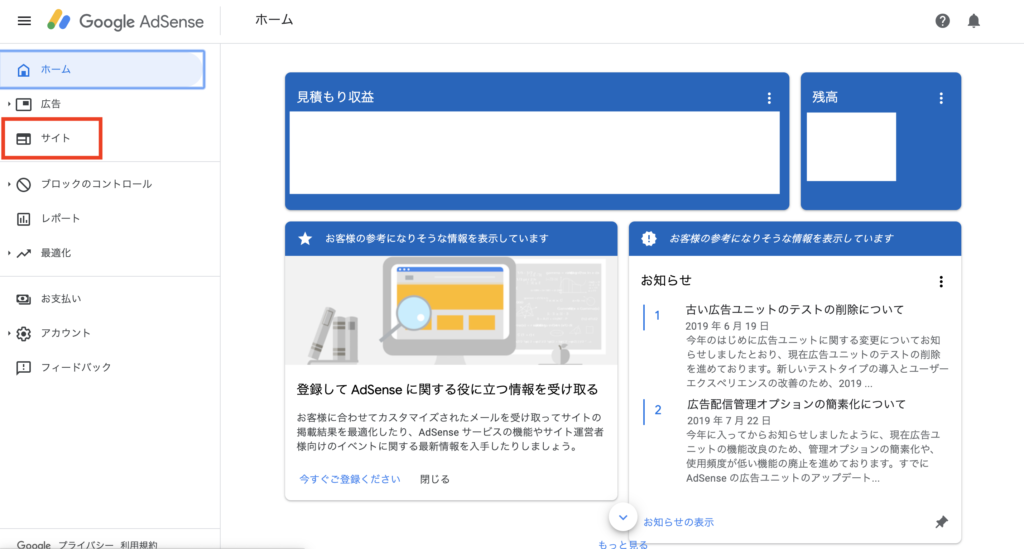Click the お知らせの表示 link

coord(679,522)
